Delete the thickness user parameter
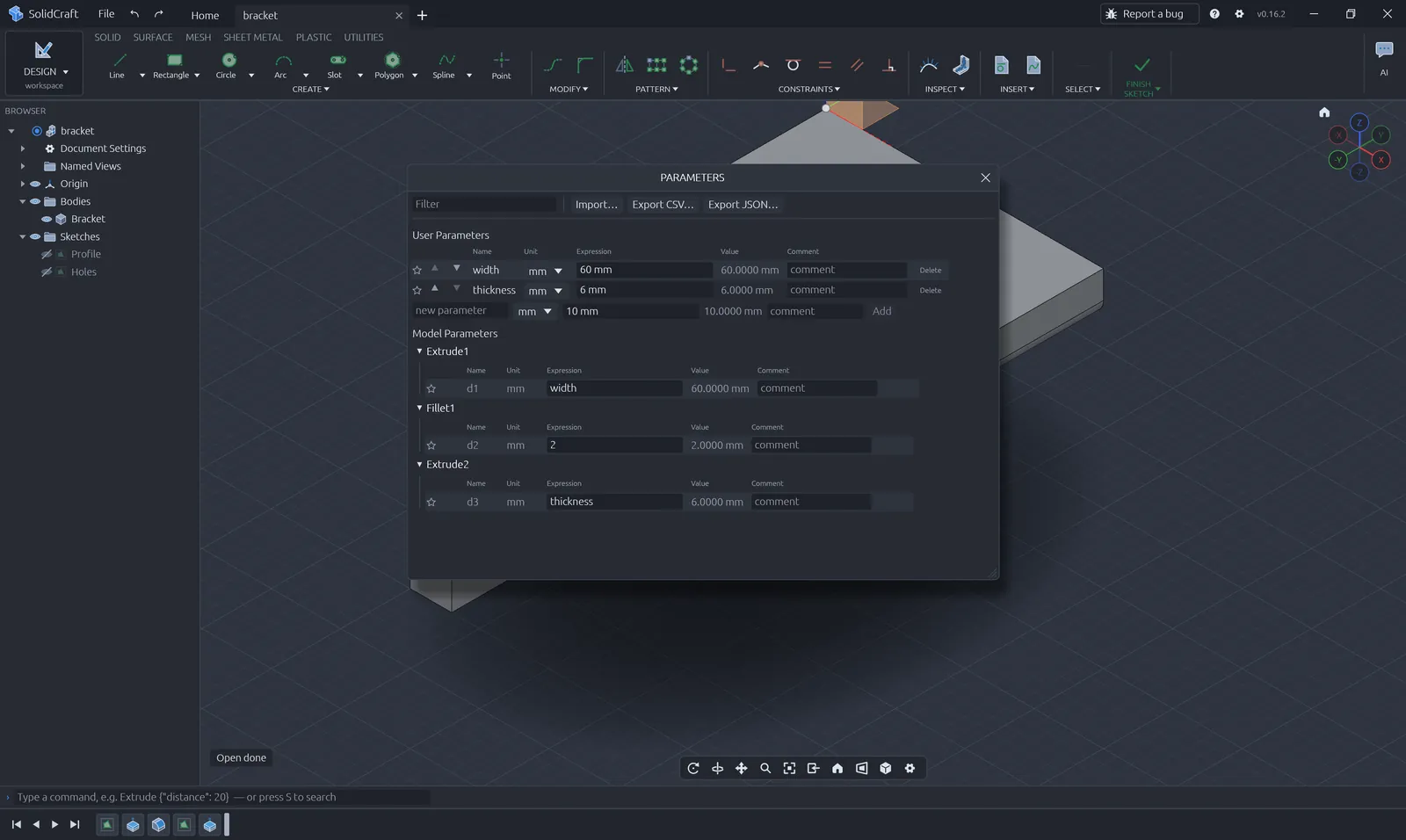1406x840 pixels. pos(931,291)
